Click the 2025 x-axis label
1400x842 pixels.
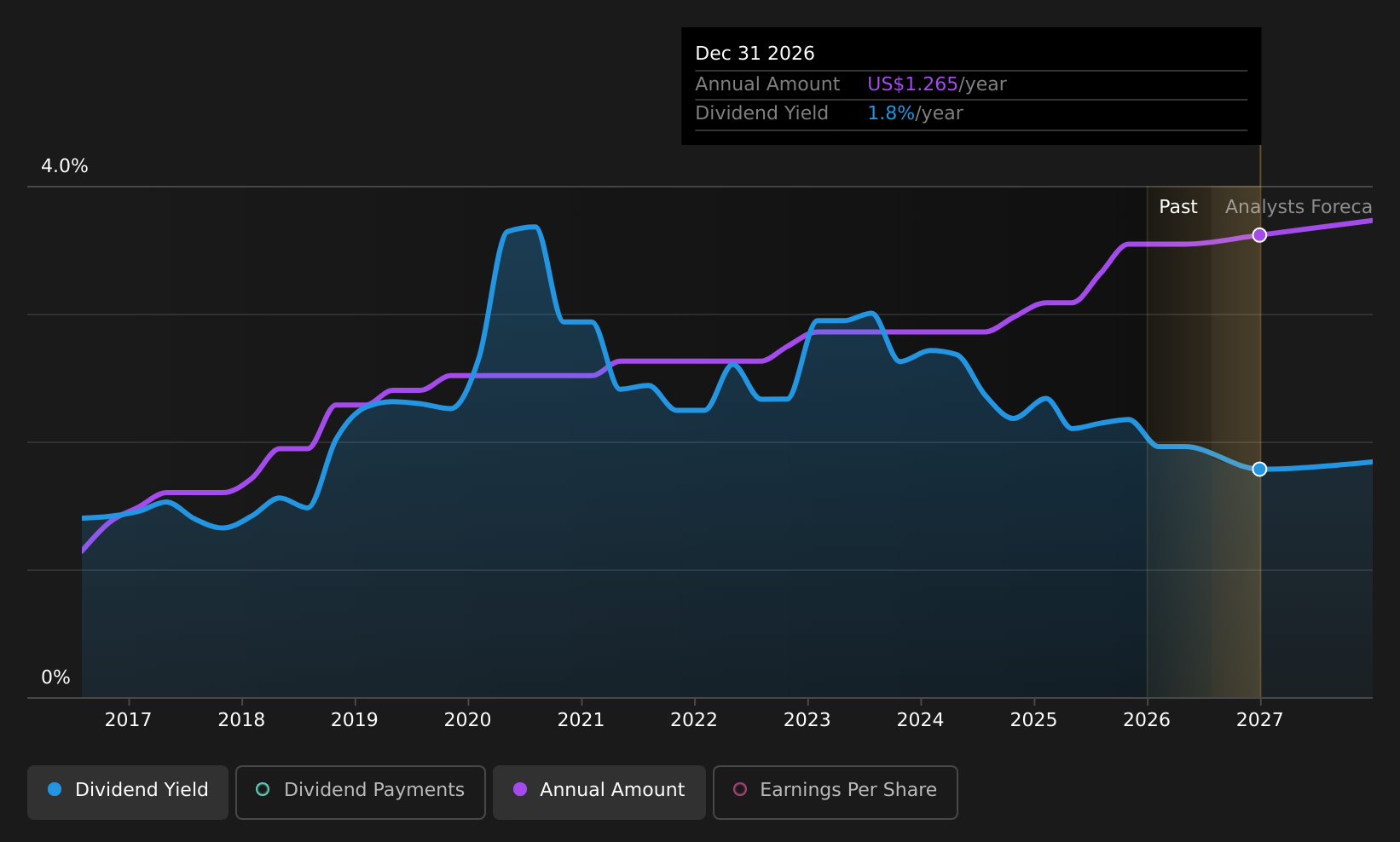(1033, 720)
